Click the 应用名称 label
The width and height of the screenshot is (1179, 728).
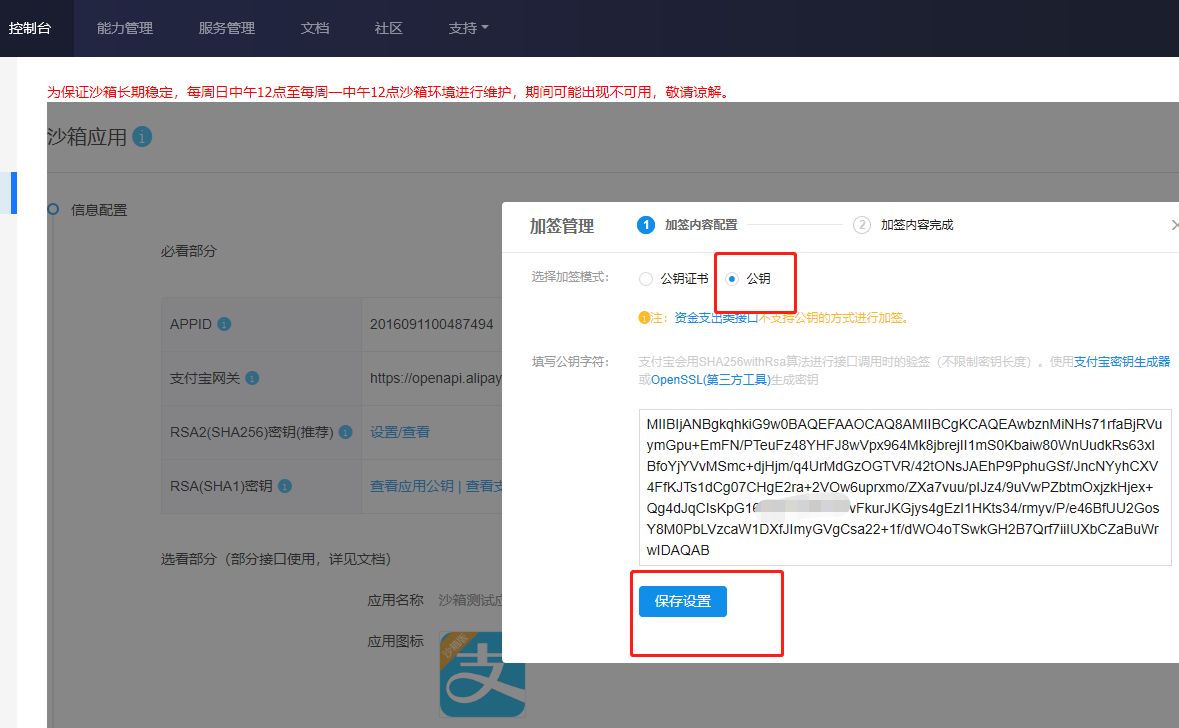[x=396, y=600]
